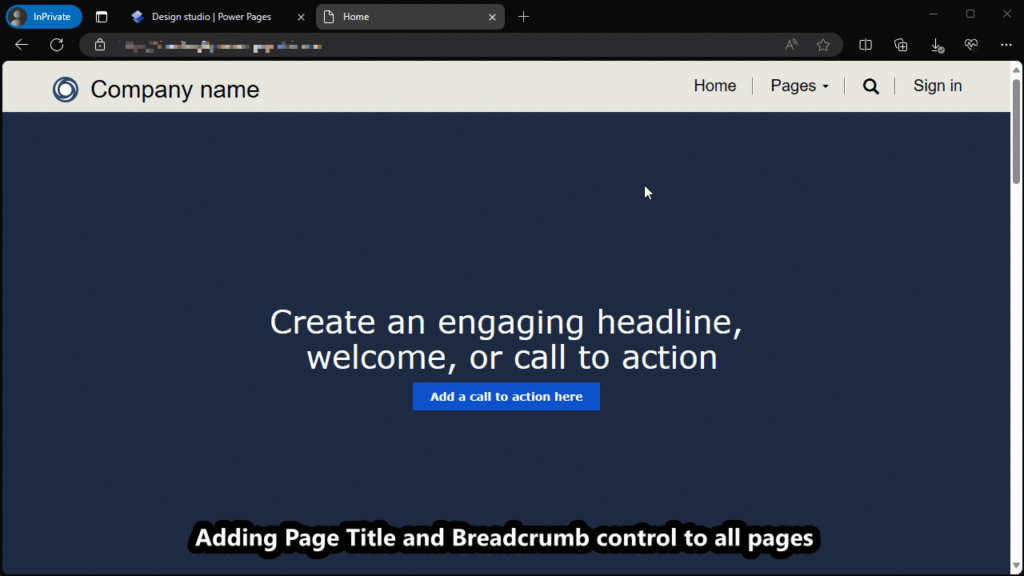Toggle the favorites star for this page
This screenshot has height=576, width=1024.
pyautogui.click(x=823, y=45)
